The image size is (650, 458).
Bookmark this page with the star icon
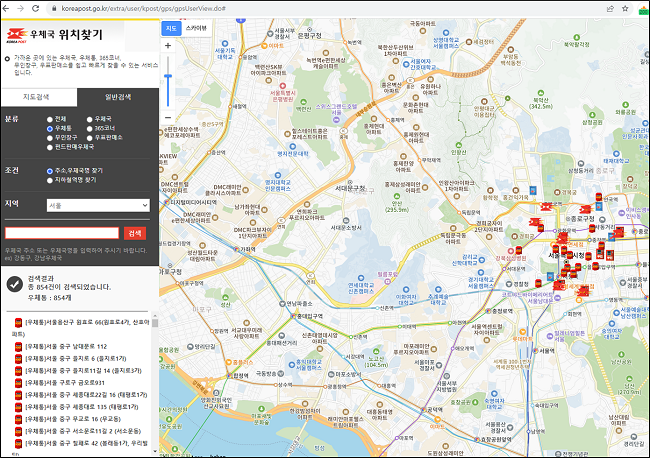[x=625, y=8]
